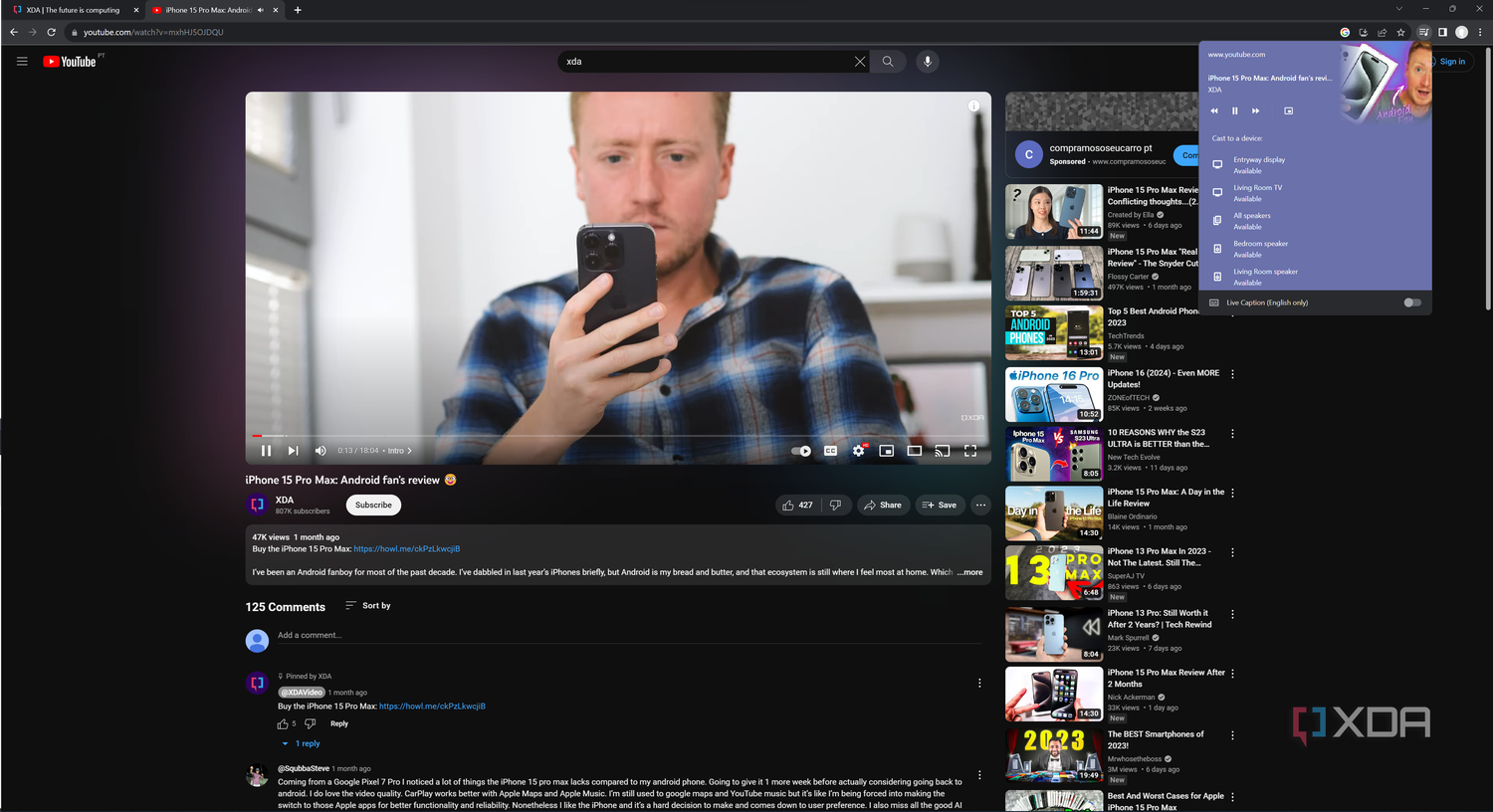Open Chrome three-dot menu

click(1480, 32)
